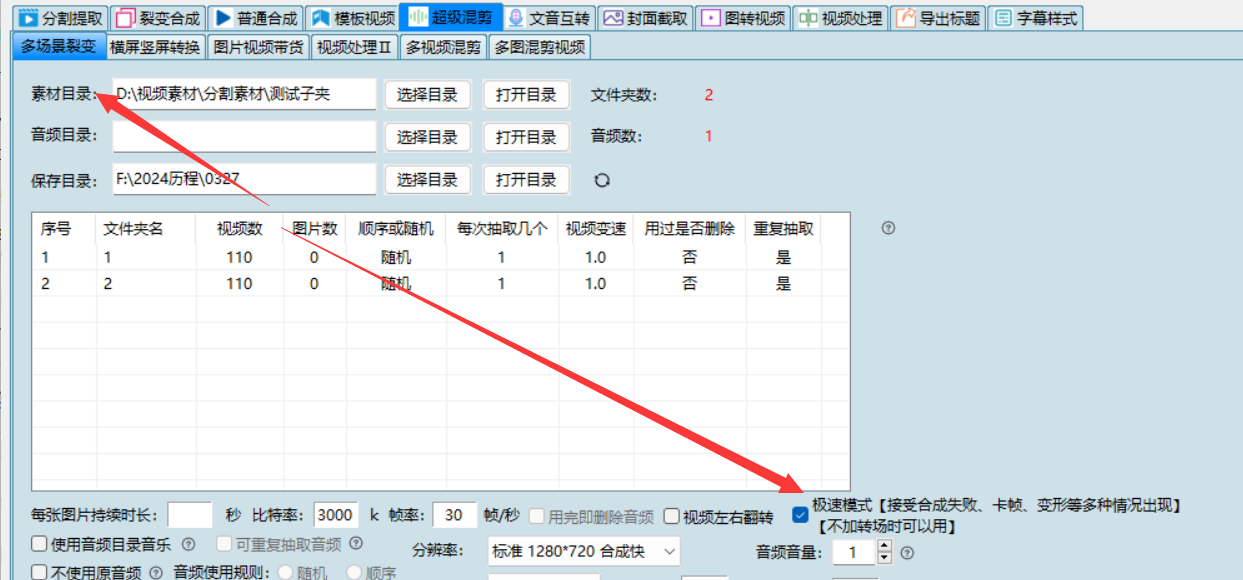Focus the 素材目录 path field
The width and height of the screenshot is (1243, 580).
coord(244,95)
